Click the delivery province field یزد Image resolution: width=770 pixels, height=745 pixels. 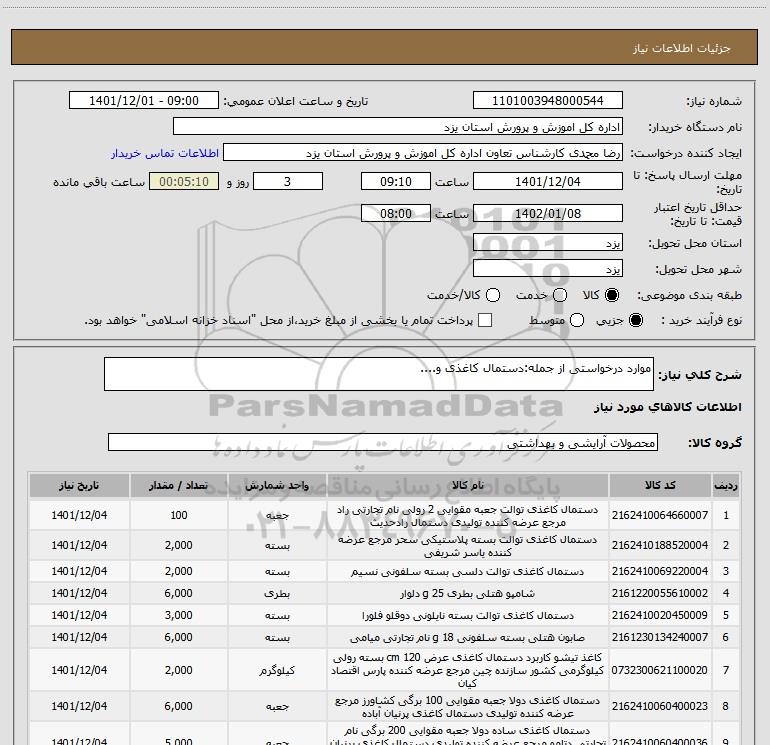(548, 242)
